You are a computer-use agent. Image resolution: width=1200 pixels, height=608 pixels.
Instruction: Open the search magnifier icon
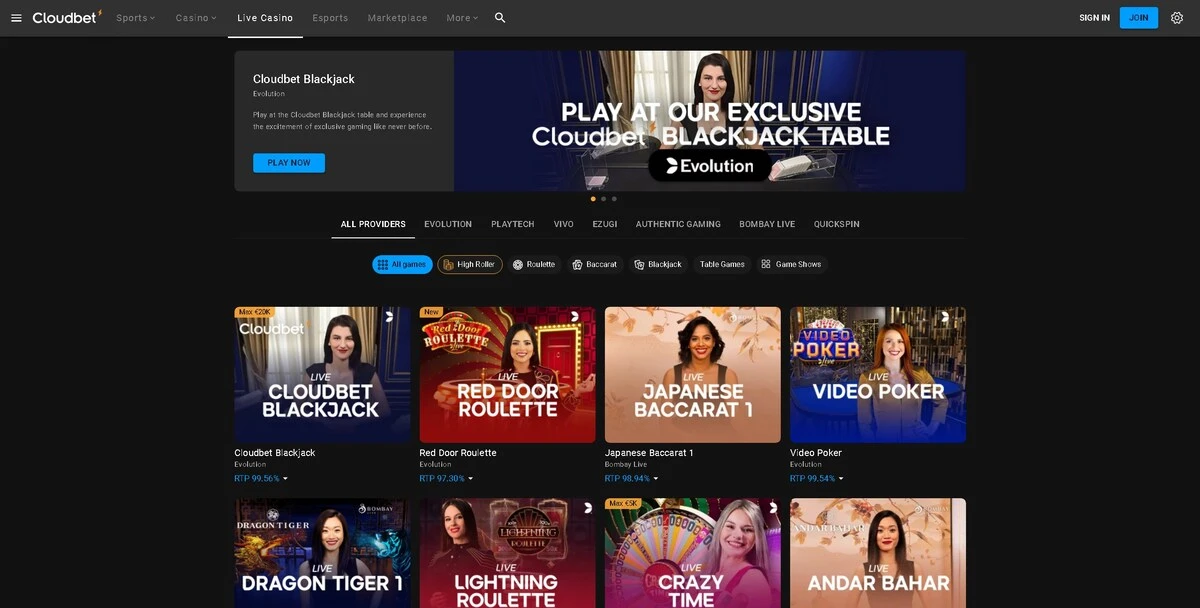click(500, 18)
